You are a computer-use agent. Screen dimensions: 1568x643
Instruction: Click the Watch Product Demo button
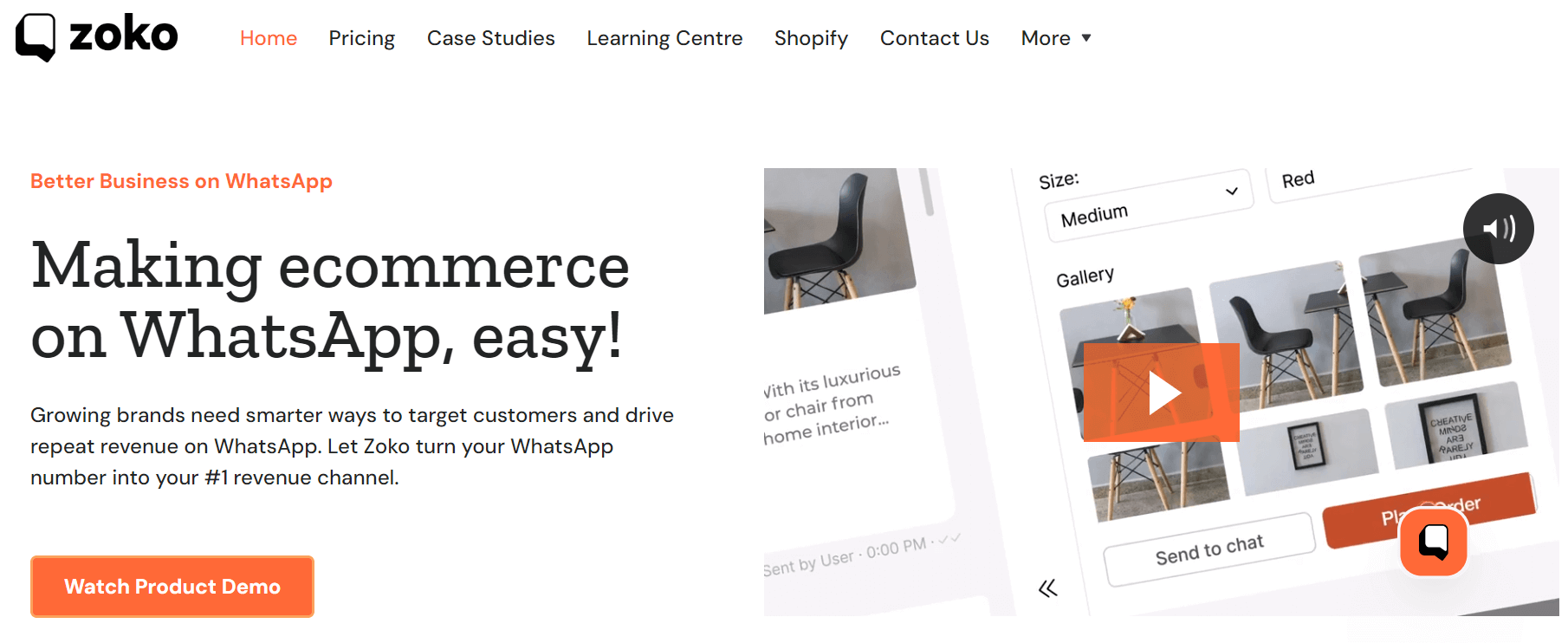(172, 587)
